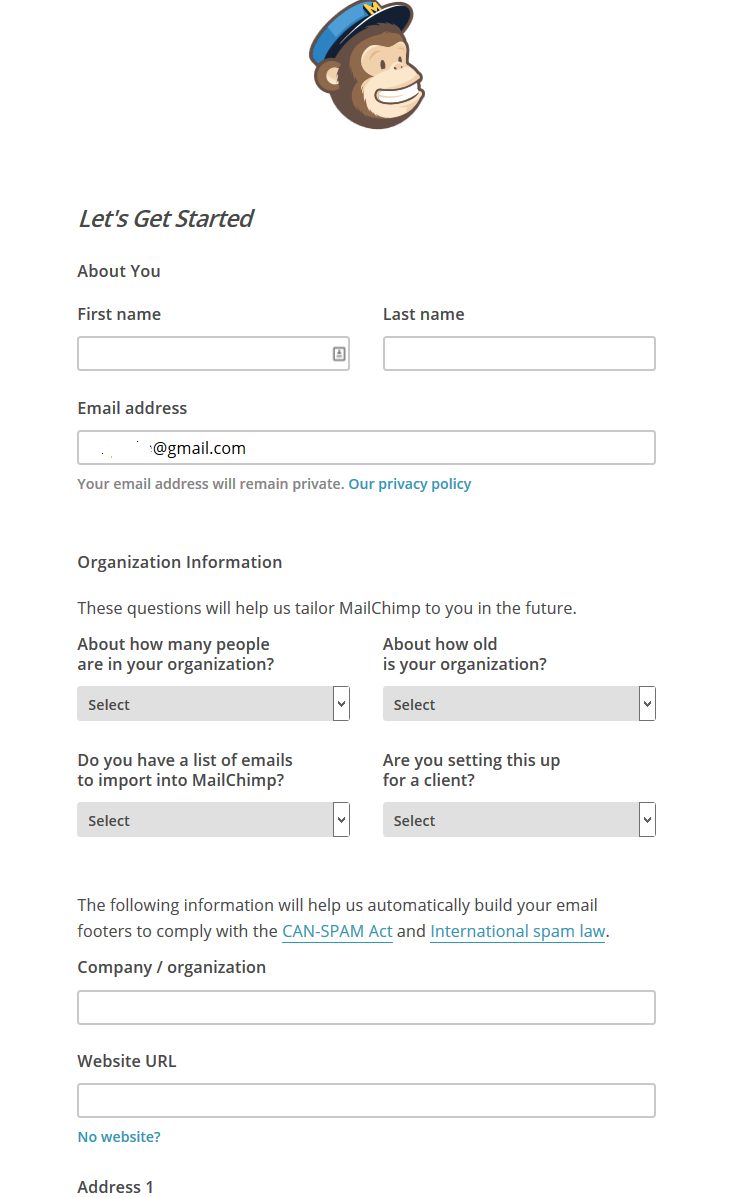This screenshot has height=1197, width=729.
Task: Open the Our privacy policy link
Action: click(410, 484)
